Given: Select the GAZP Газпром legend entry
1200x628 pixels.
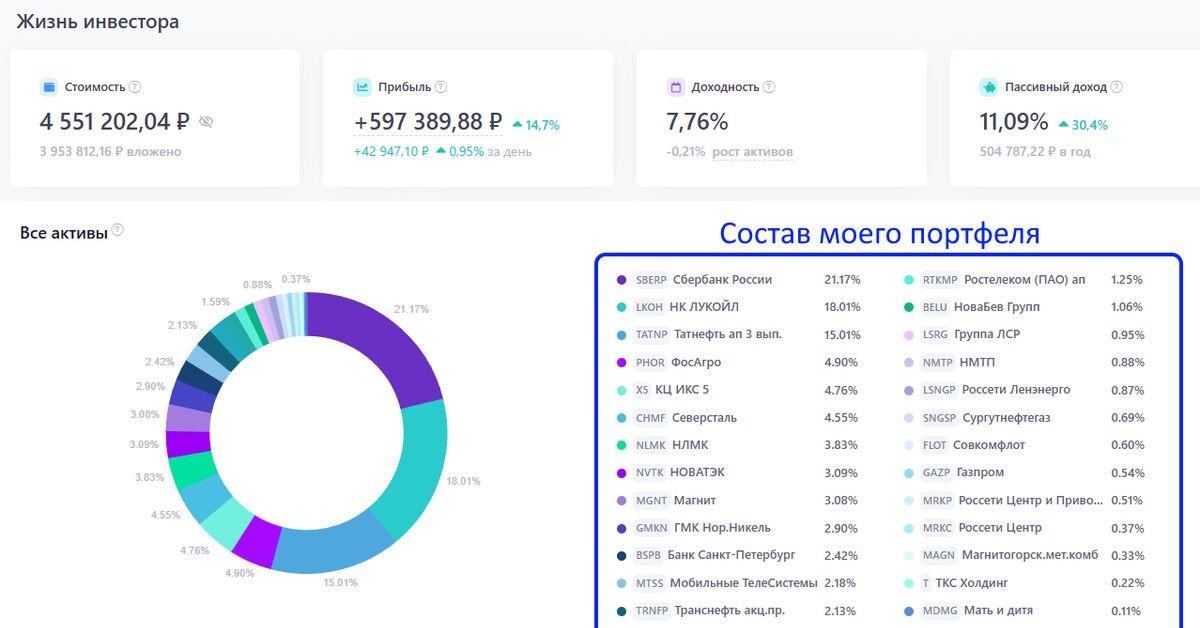Looking at the screenshot, I should (x=979, y=472).
